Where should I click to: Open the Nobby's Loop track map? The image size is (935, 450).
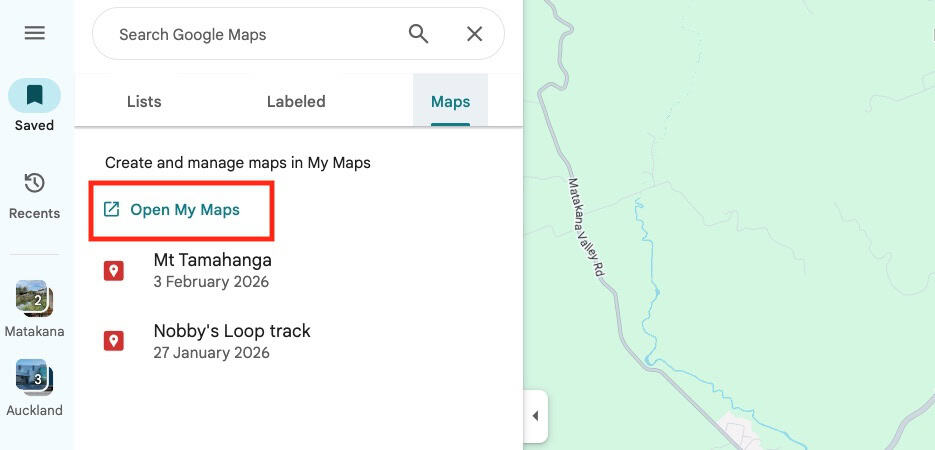[232, 331]
